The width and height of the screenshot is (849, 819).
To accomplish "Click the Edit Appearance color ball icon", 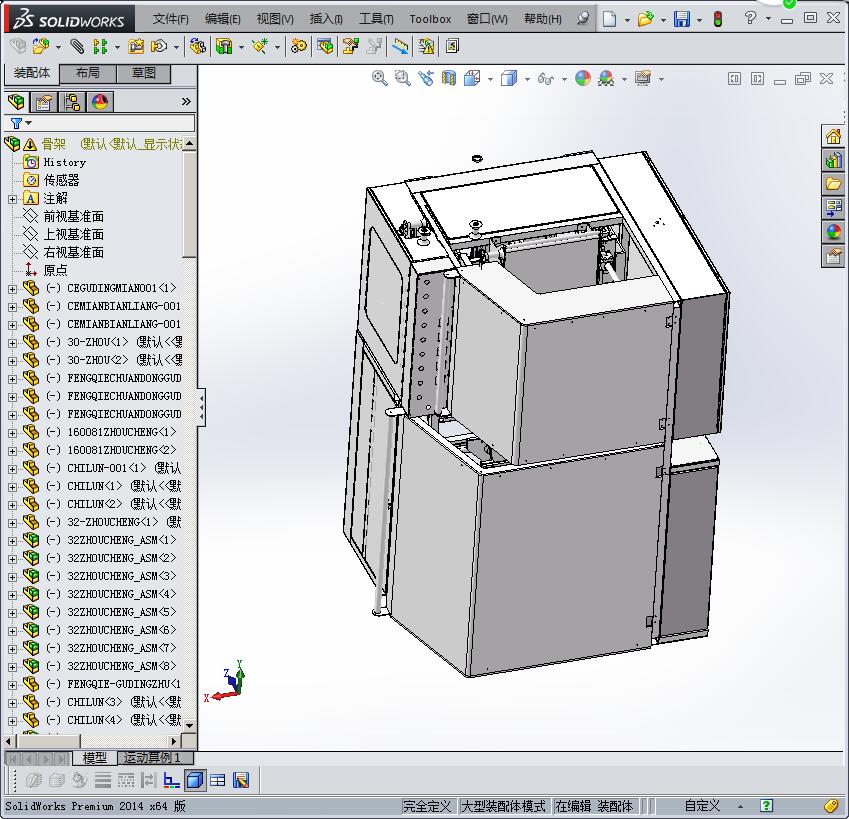I will point(583,78).
